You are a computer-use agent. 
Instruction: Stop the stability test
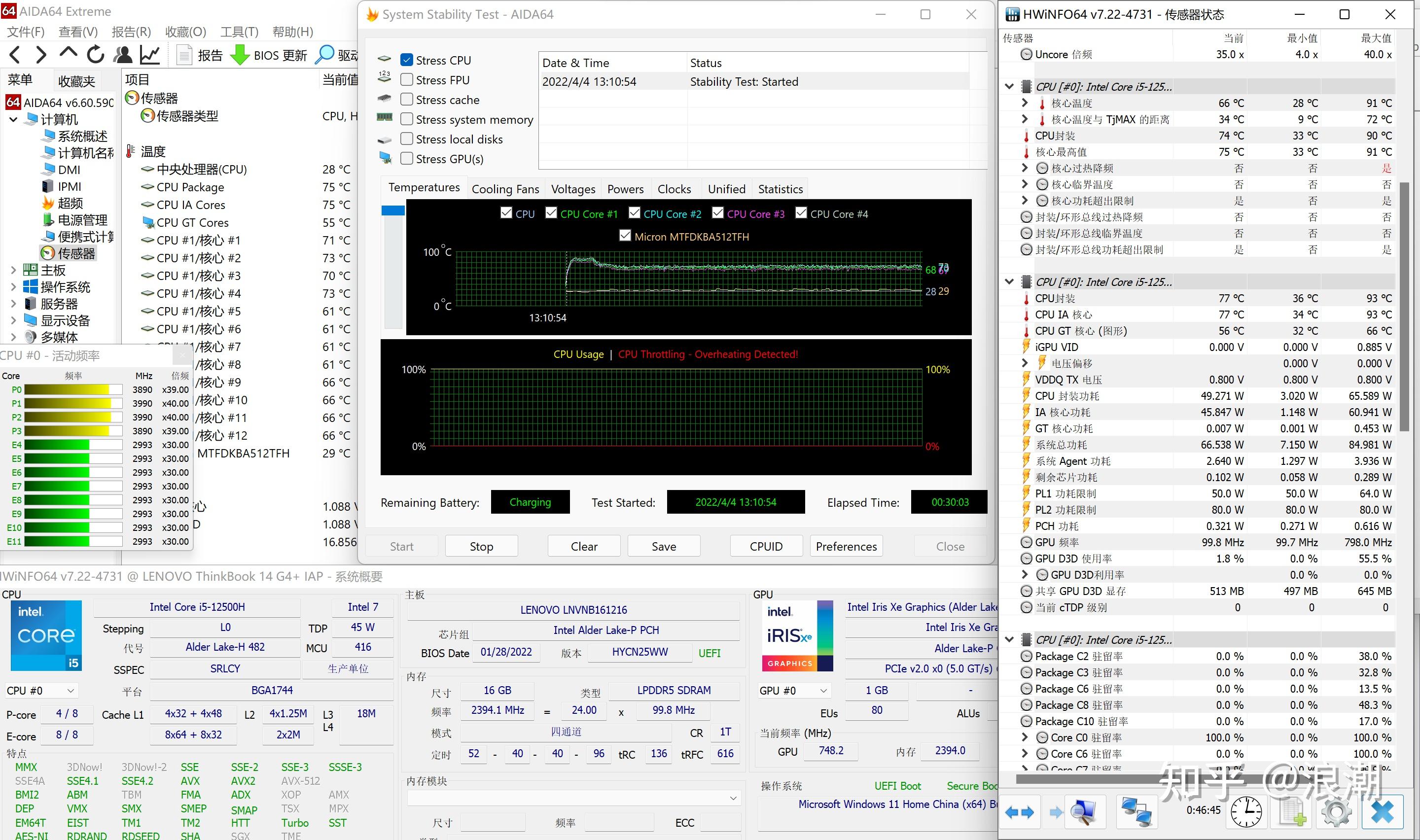pyautogui.click(x=482, y=546)
